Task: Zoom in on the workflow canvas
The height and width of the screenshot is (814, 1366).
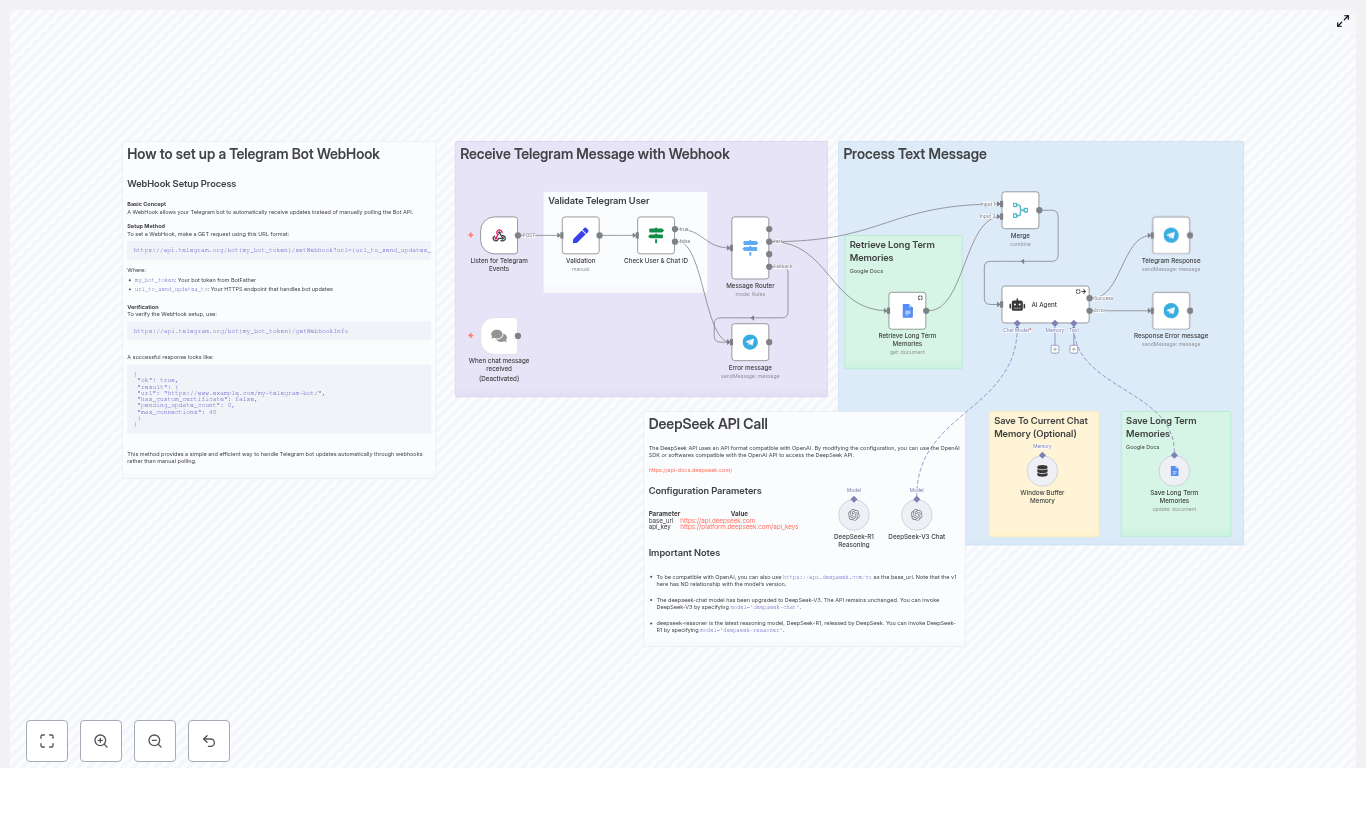Action: pyautogui.click(x=101, y=741)
